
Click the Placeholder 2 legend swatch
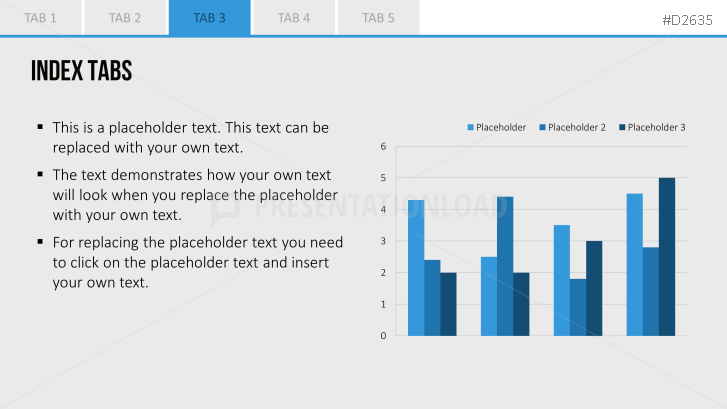[x=542, y=127]
